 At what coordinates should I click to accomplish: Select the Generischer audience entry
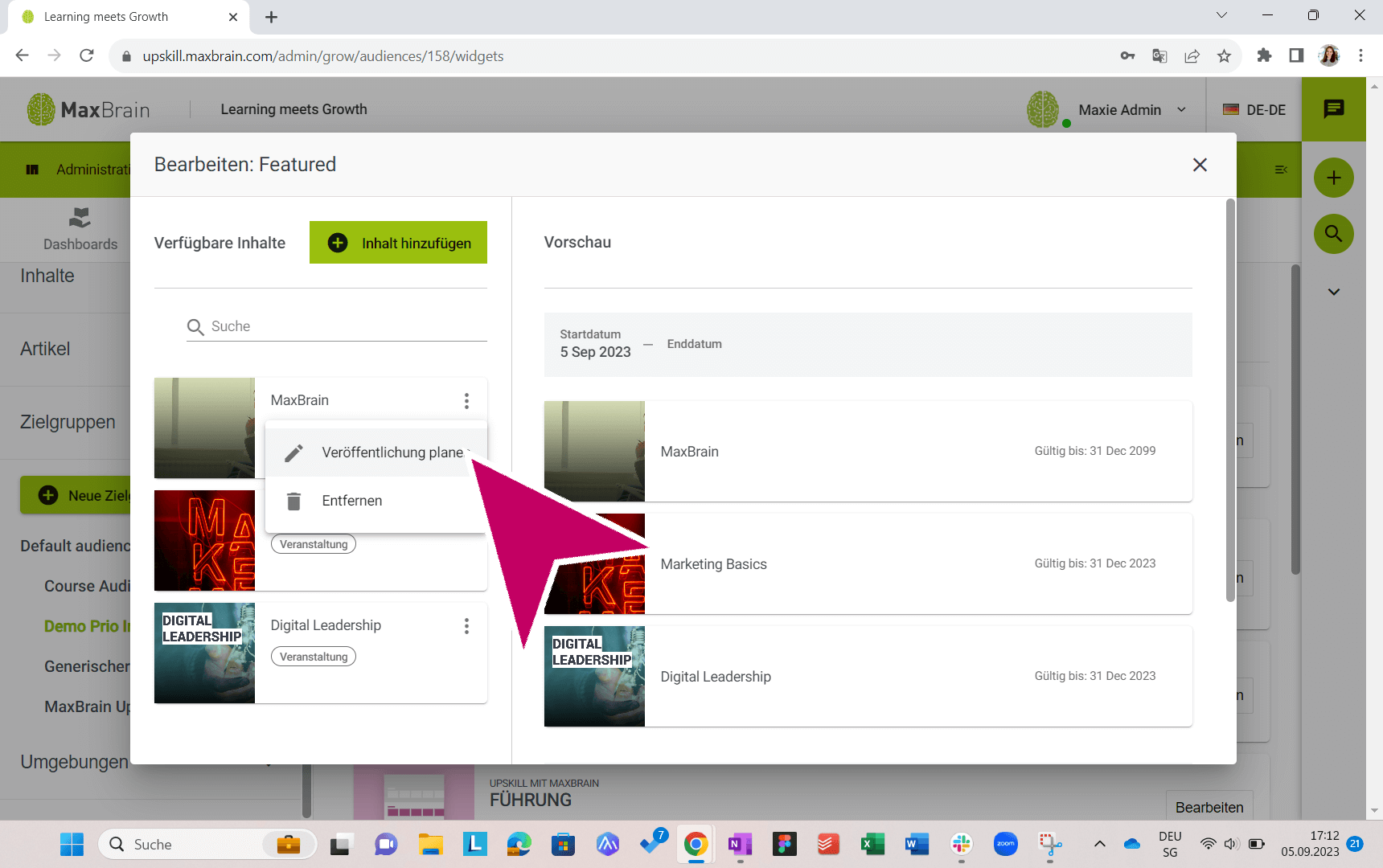pyautogui.click(x=87, y=666)
